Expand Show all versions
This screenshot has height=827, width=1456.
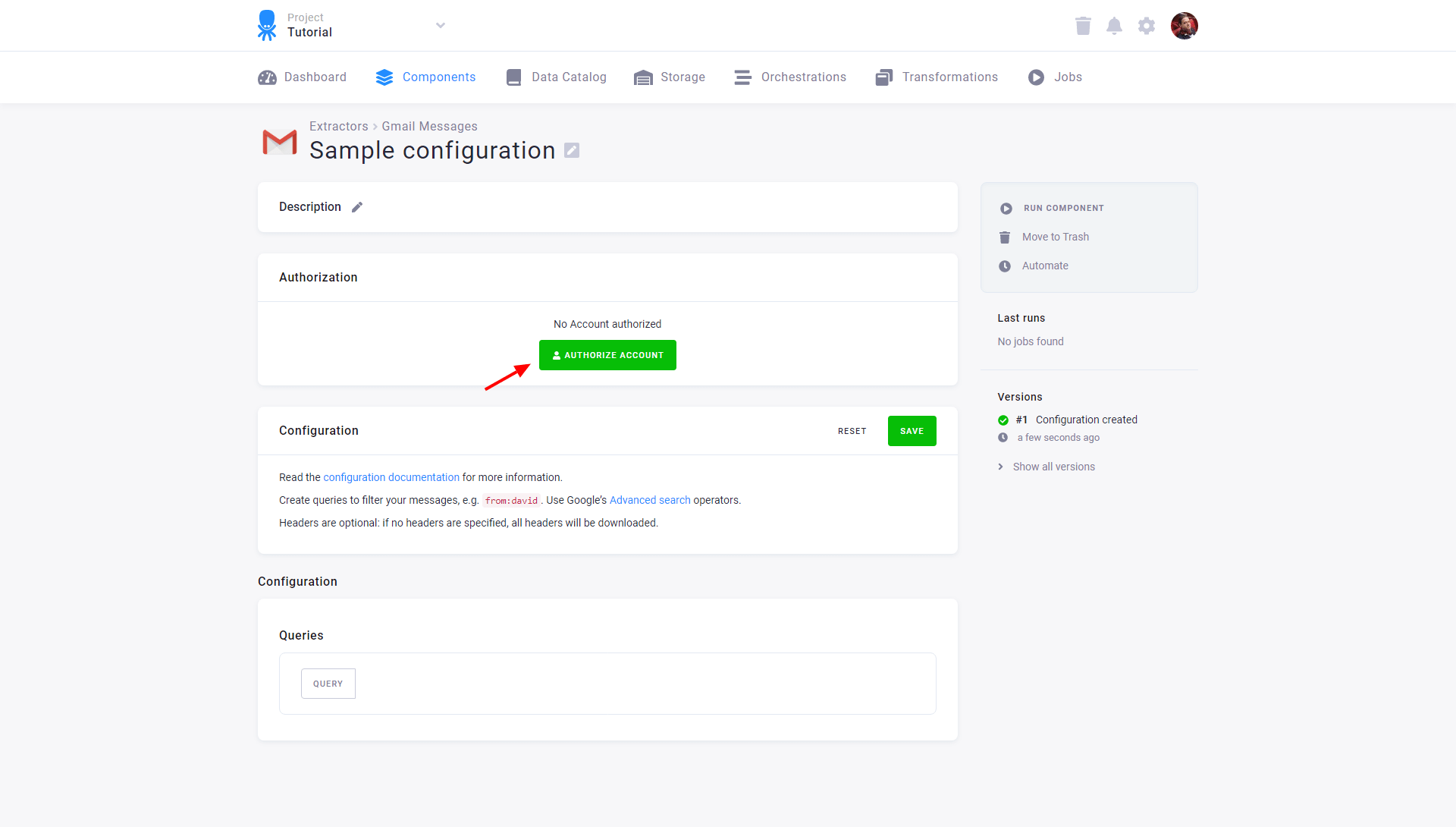tap(1053, 466)
